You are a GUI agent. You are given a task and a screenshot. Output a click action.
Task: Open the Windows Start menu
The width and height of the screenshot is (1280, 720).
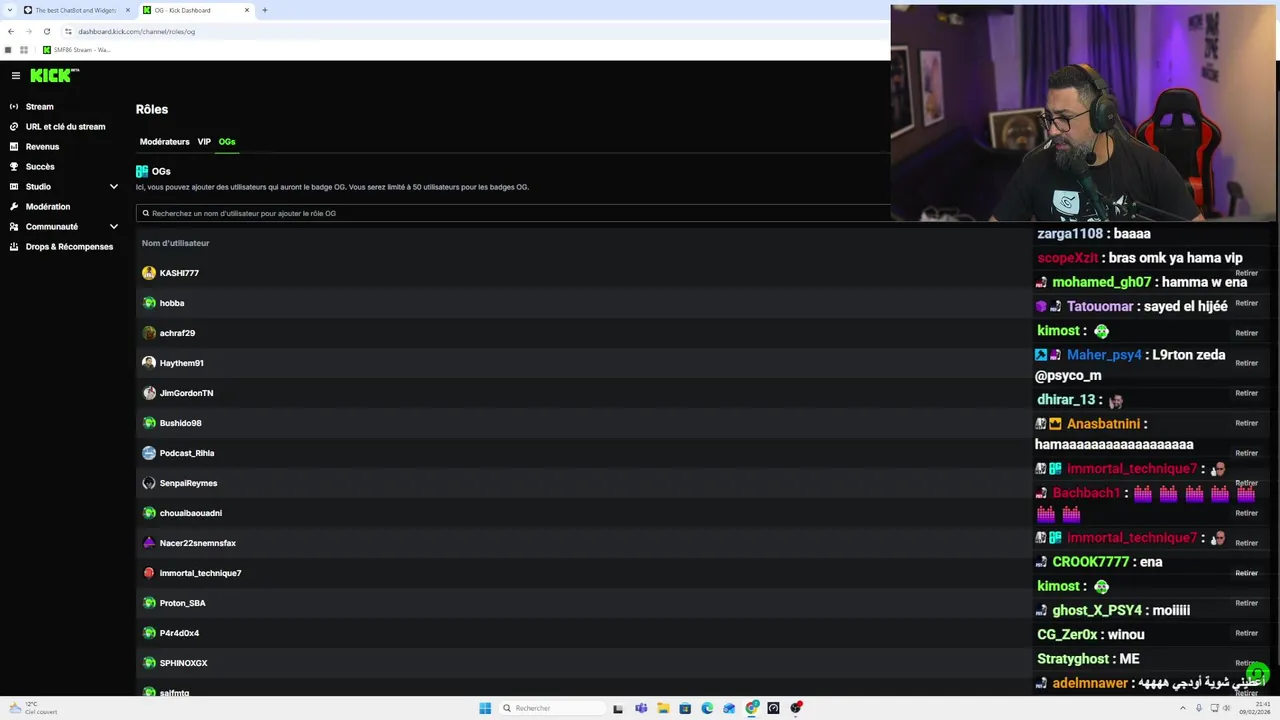[485, 708]
